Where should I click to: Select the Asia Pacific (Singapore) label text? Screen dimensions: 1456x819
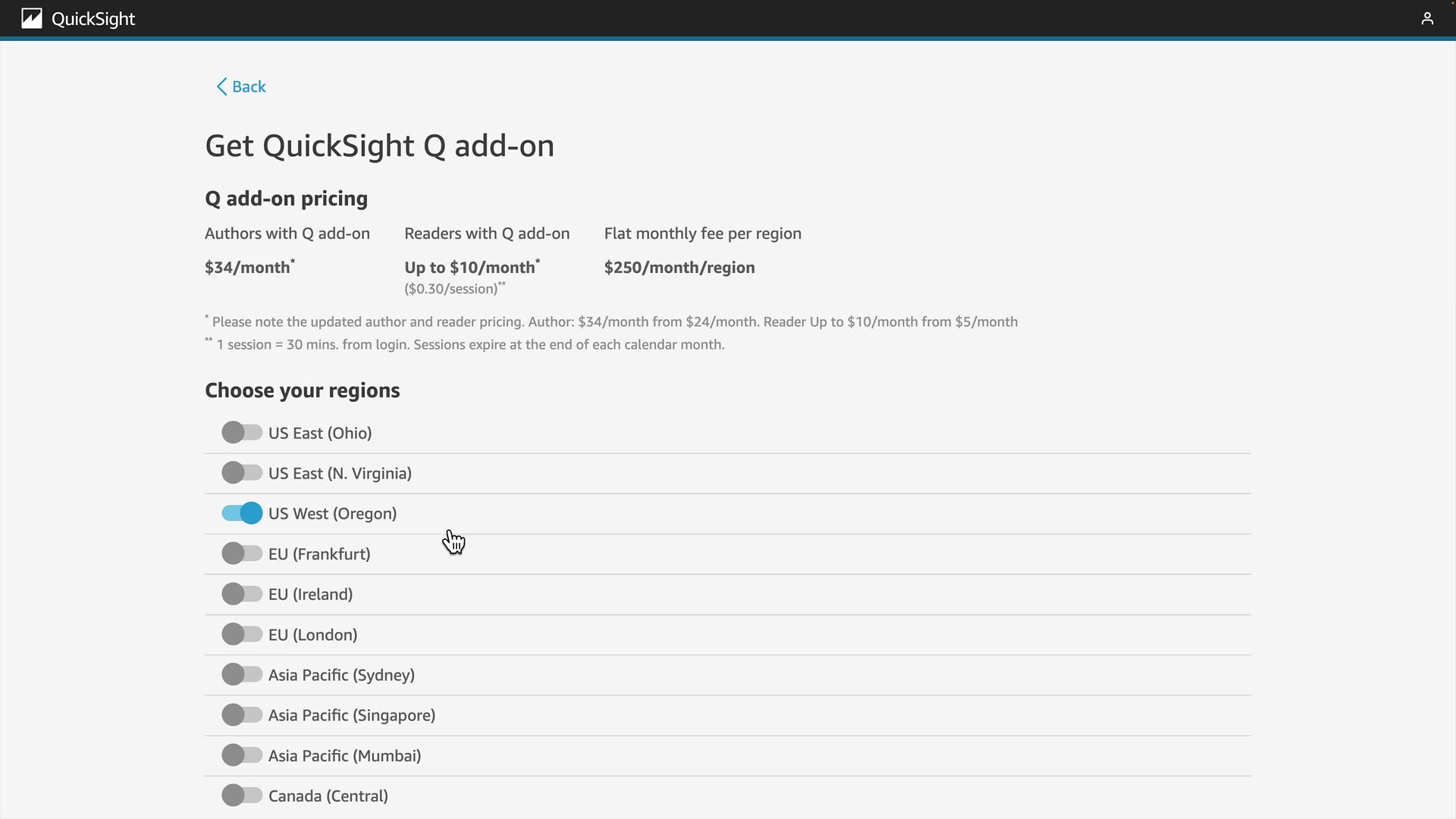(351, 715)
